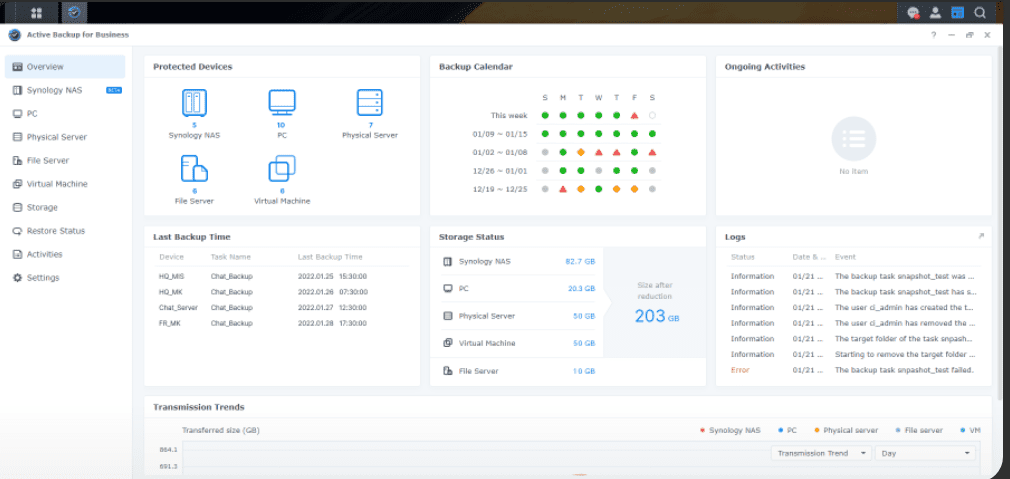1010x479 pixels.
Task: Open Settings in sidebar
Action: pos(65,277)
